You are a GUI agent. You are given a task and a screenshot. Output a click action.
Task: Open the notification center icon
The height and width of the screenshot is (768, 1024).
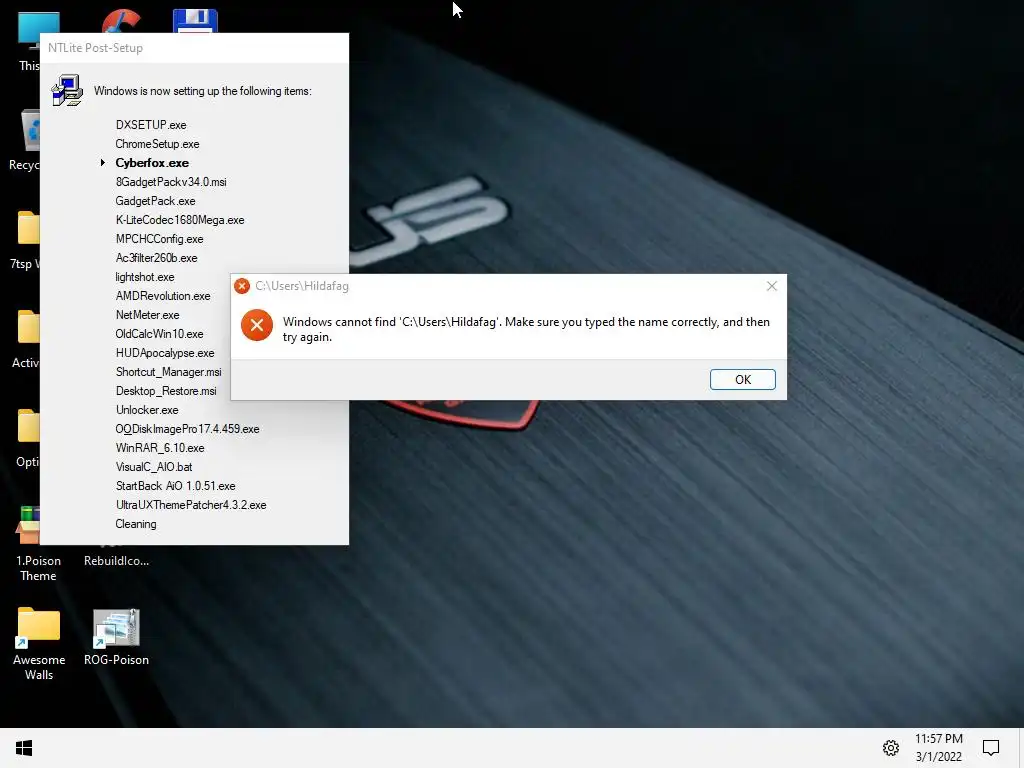point(991,748)
